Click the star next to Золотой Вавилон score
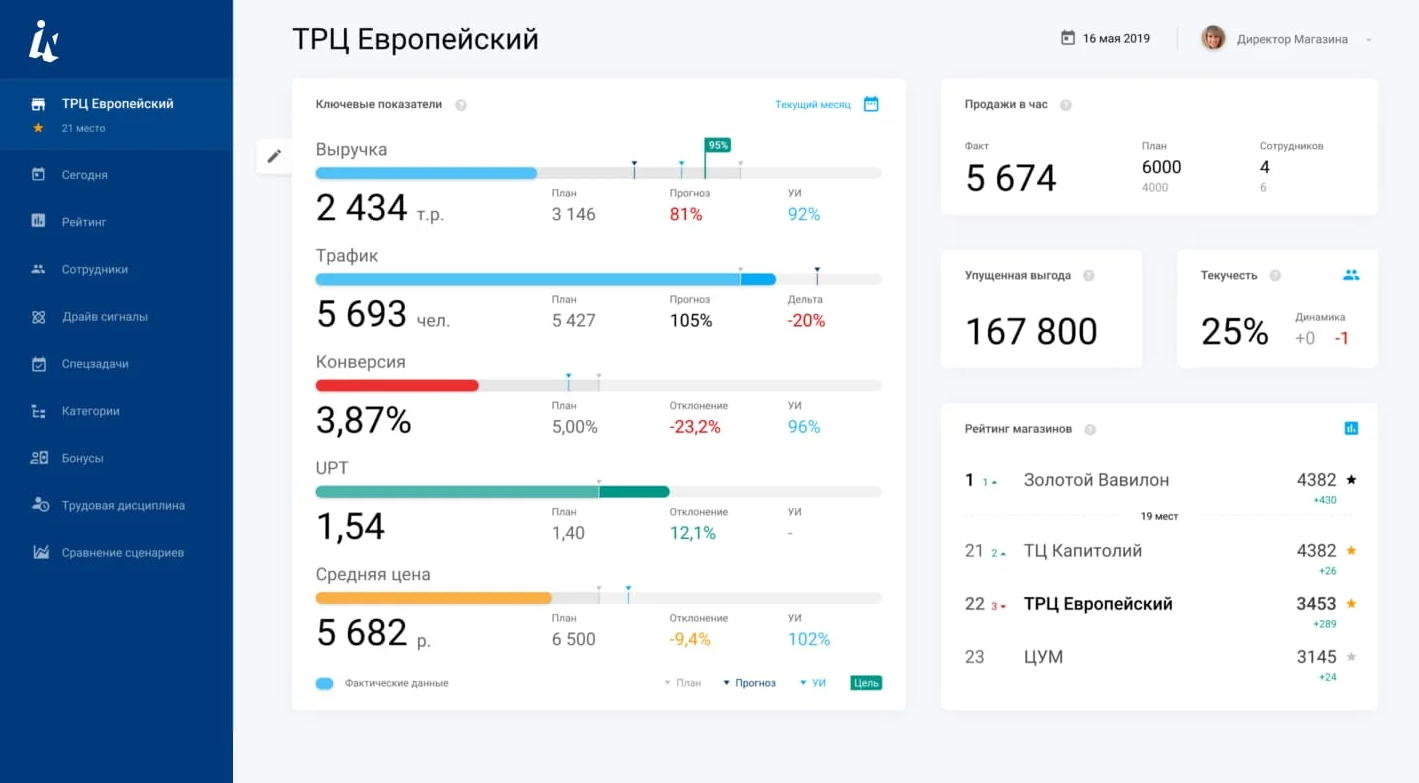This screenshot has width=1419, height=783. [x=1351, y=480]
